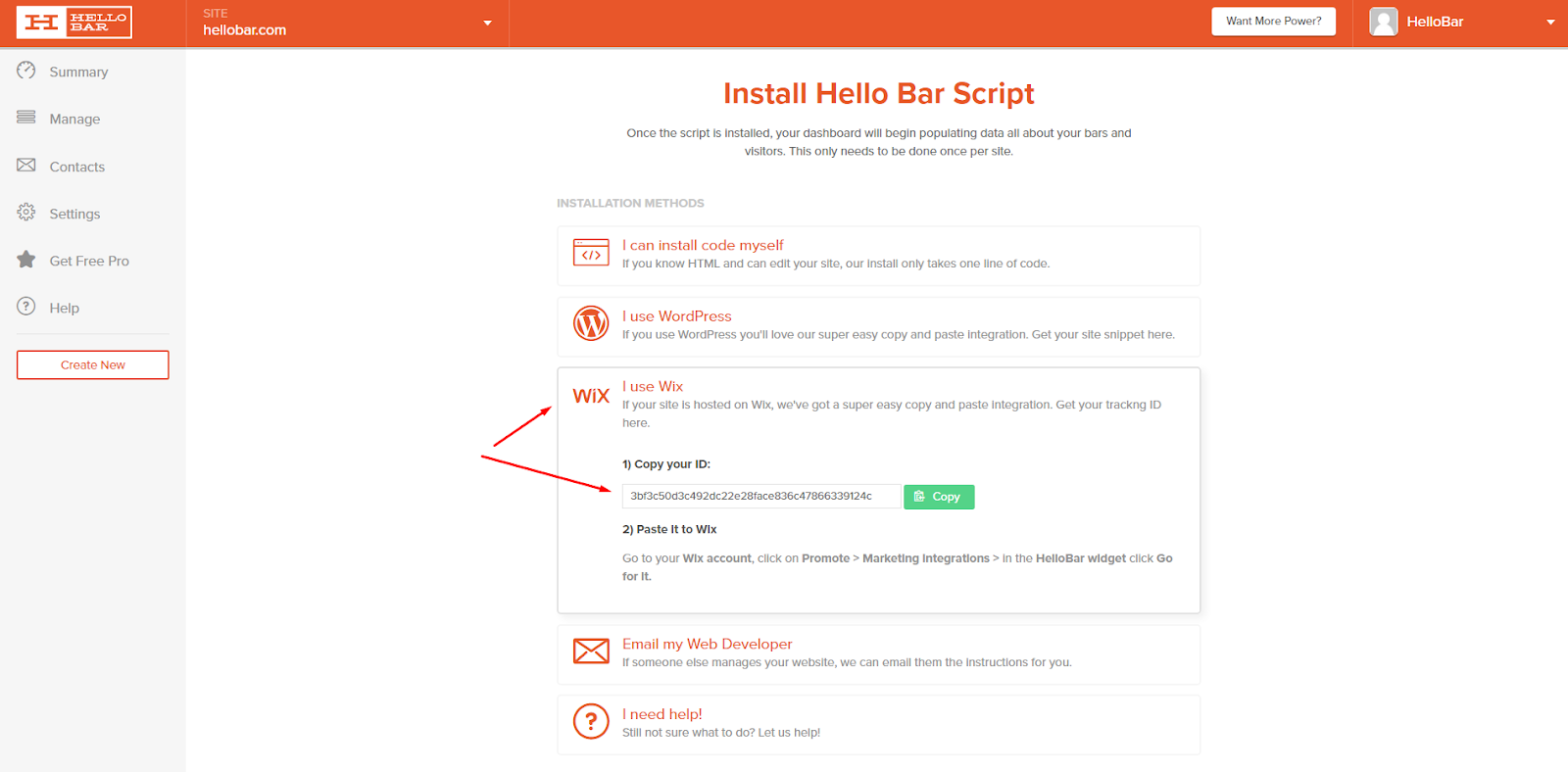The image size is (1568, 772).
Task: Expand the HelloBar account menu arrow
Action: (x=1550, y=23)
